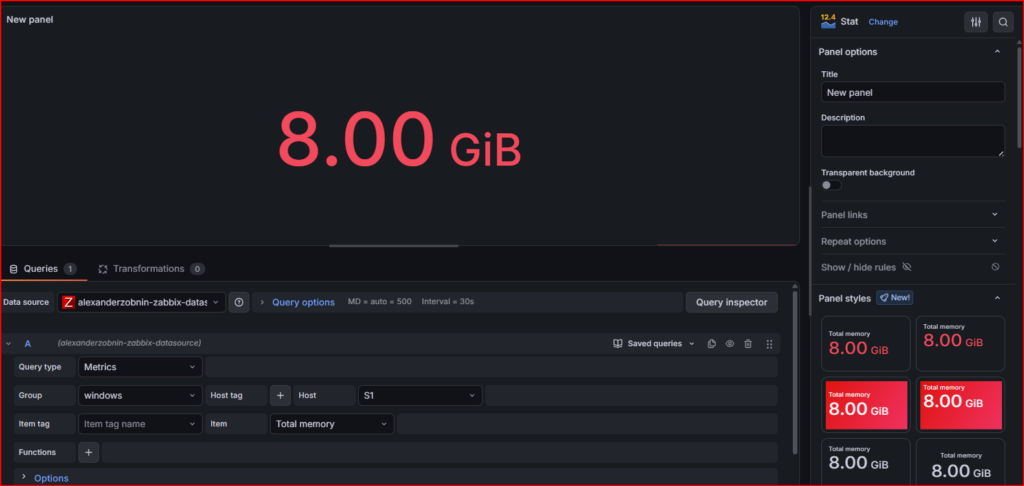Screen dimensions: 1024x486
Task: Select the right red background panel style
Action: [x=960, y=405]
